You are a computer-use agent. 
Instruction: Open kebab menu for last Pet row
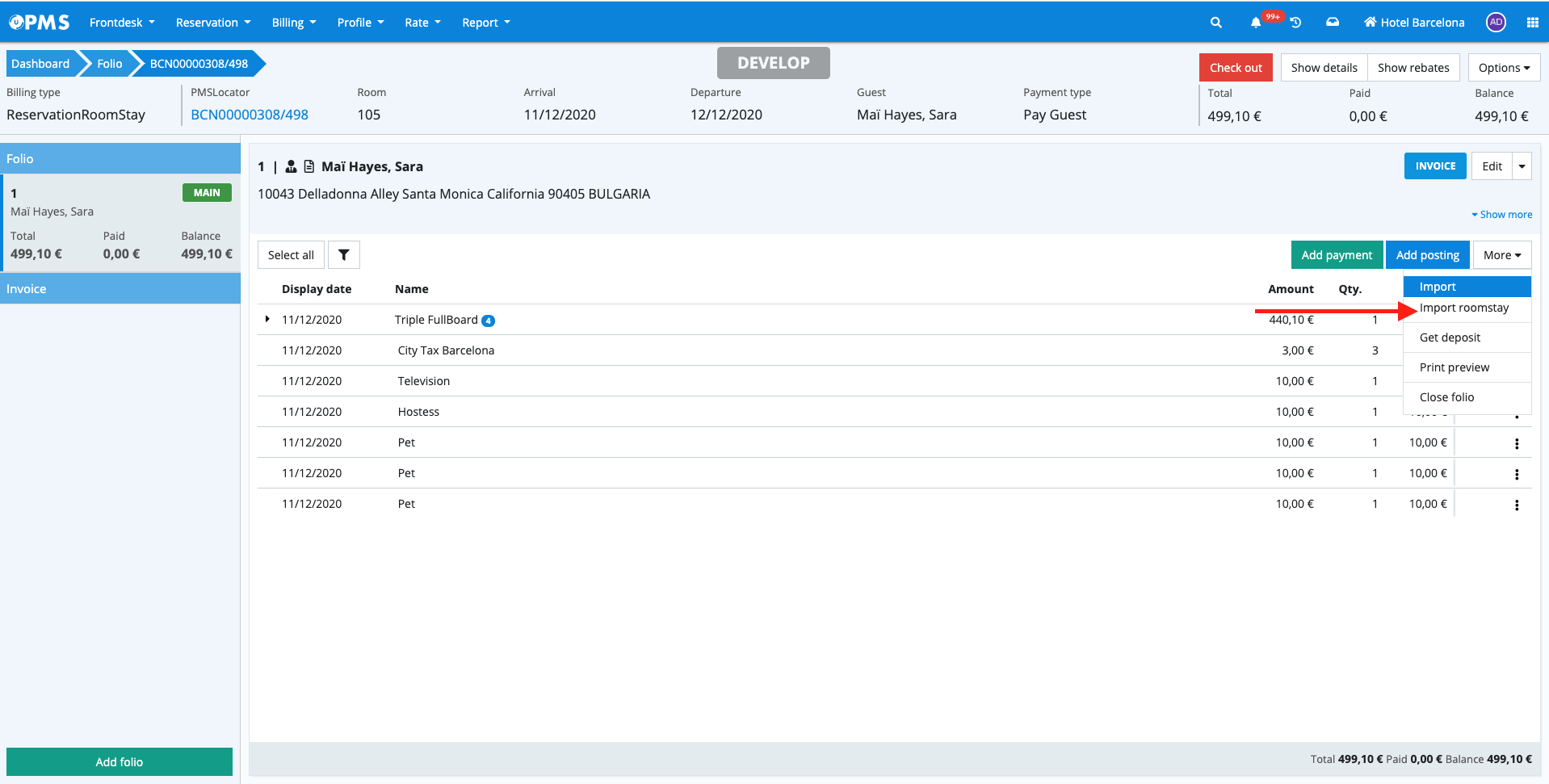pyautogui.click(x=1517, y=505)
